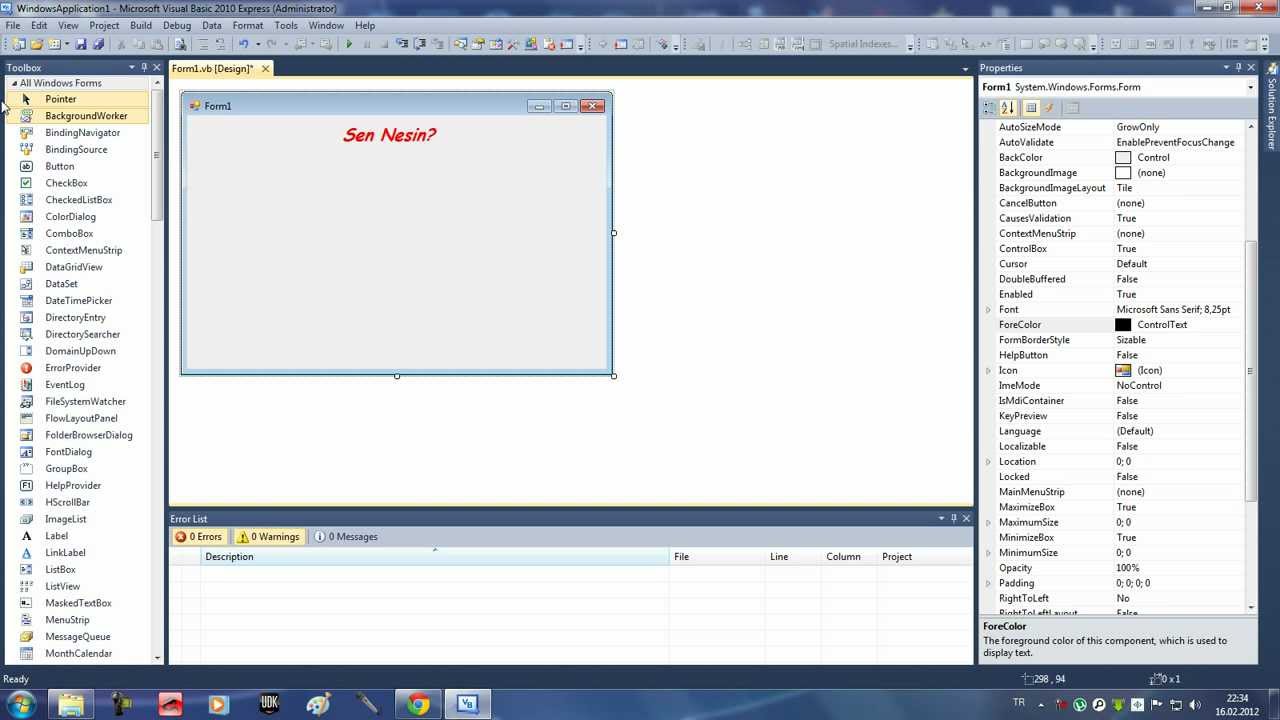Click the Save floppy disk toolbar icon
Viewport: 1280px width, 720px height.
point(81,44)
